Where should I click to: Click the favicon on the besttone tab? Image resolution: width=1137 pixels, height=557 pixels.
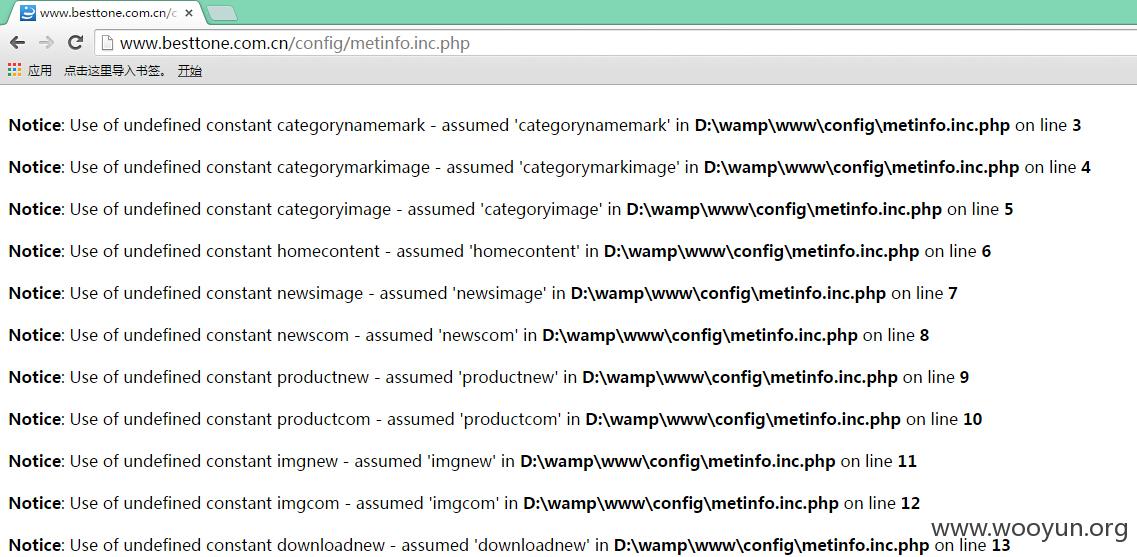point(28,12)
